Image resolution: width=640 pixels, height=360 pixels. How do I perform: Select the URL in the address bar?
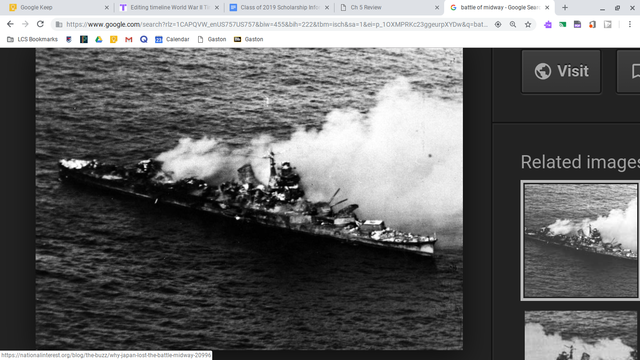[277, 24]
